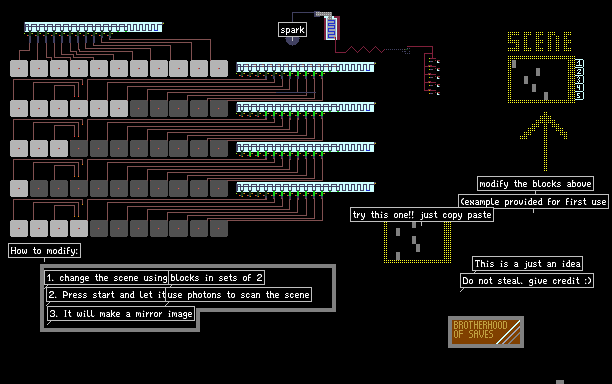This screenshot has width=612, height=384.
Task: Open the 'try this one!! just copy paste' sign
Action: 422,215
